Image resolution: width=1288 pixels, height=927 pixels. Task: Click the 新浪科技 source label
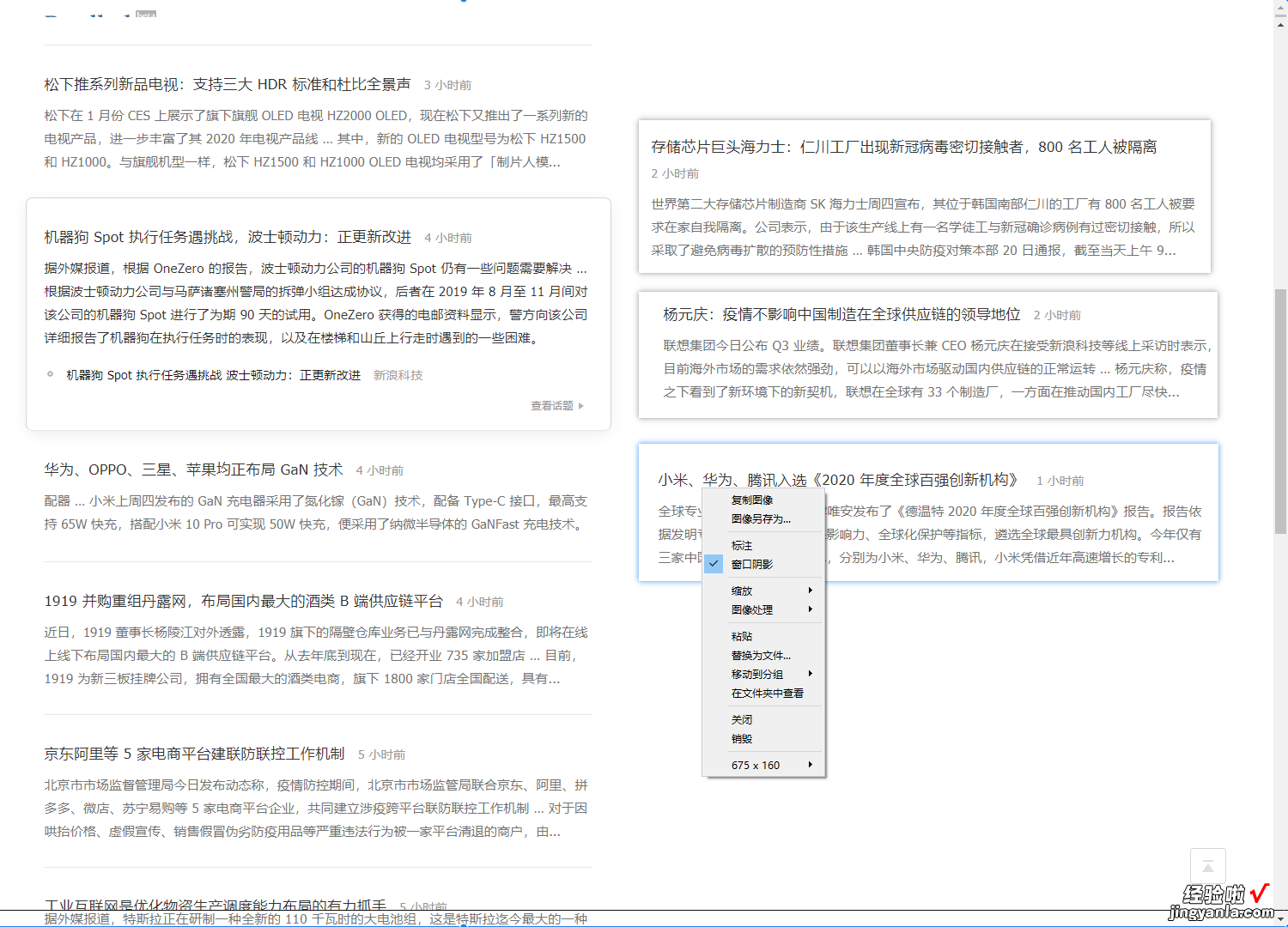[x=398, y=375]
